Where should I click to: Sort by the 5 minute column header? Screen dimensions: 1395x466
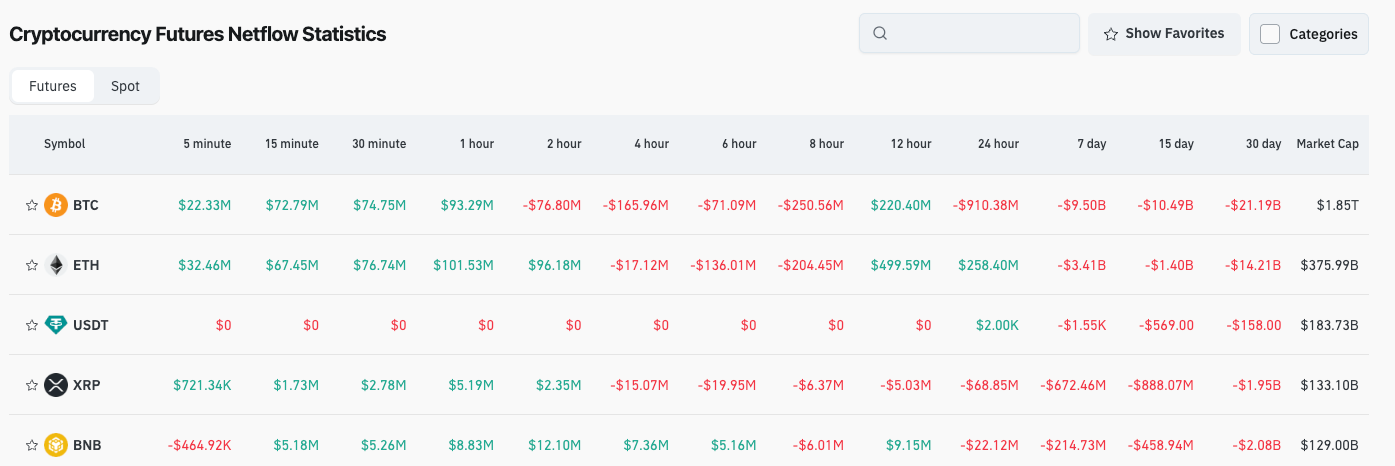tap(207, 144)
